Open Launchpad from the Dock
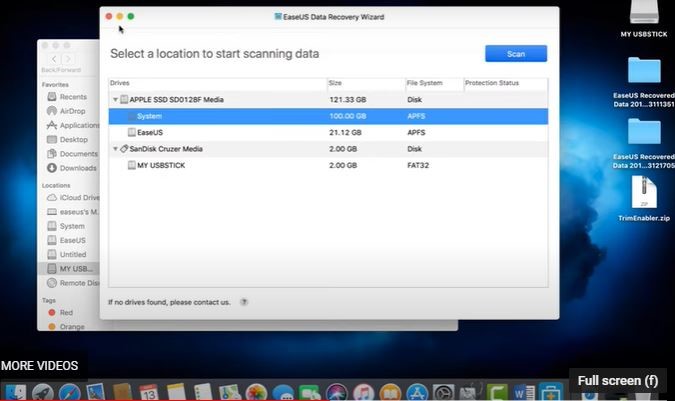 (42, 392)
